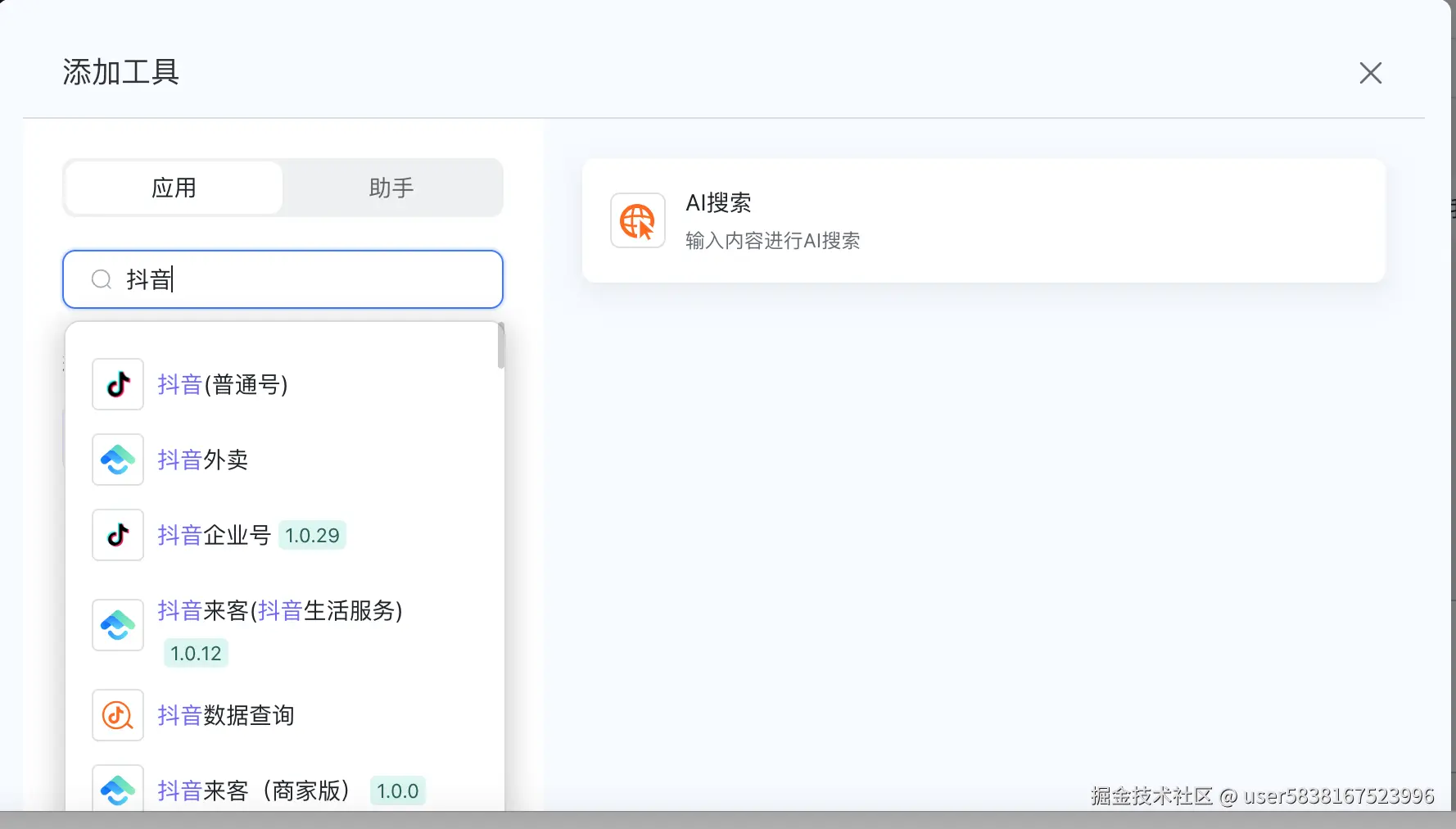
Task: Close the 添加工具 dialog
Action: coord(1371,73)
